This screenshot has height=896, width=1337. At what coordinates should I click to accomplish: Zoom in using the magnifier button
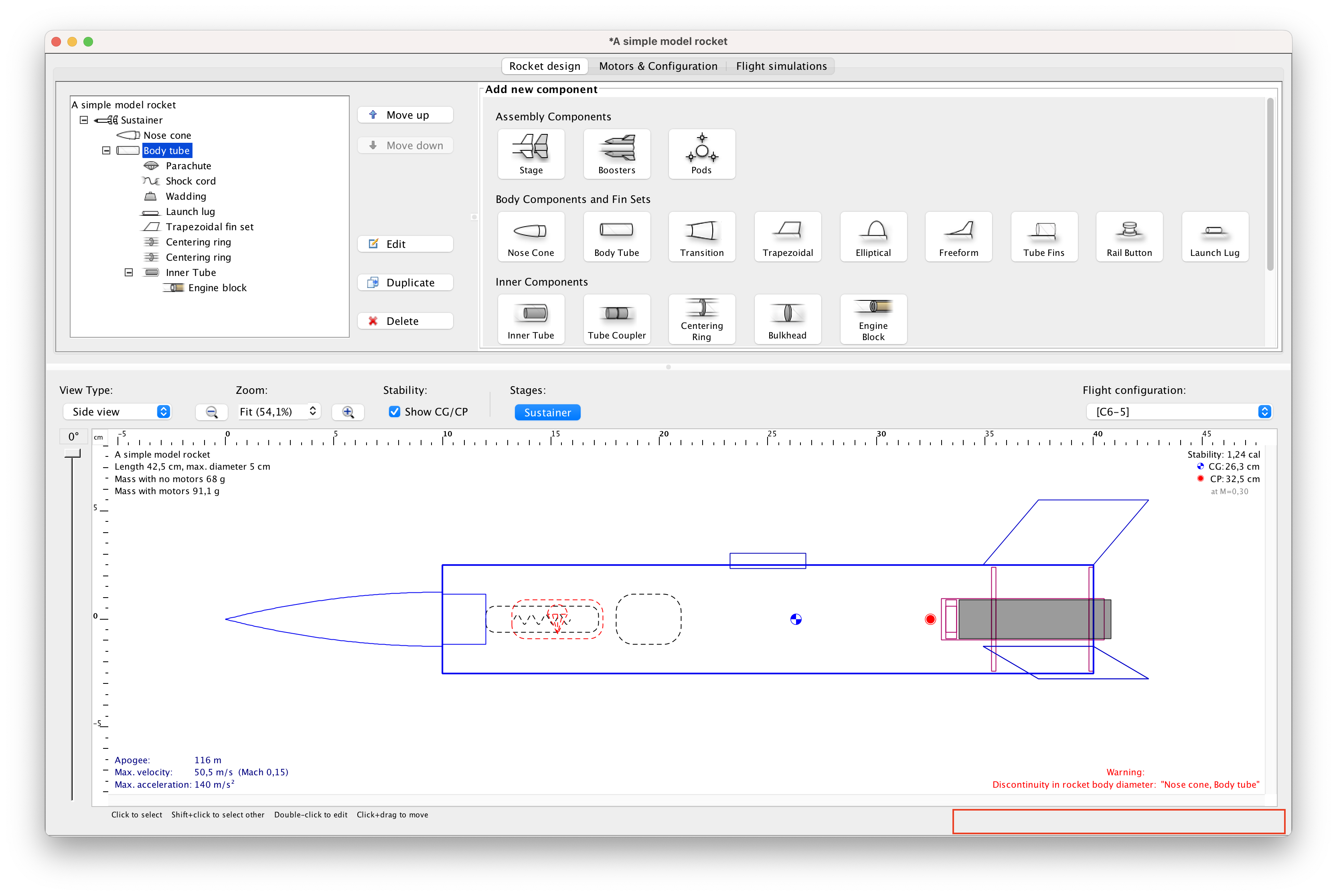point(347,412)
